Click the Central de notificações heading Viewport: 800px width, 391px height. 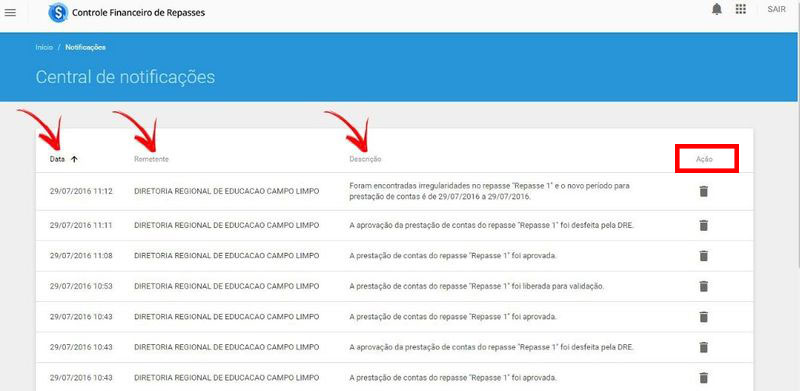tap(125, 77)
